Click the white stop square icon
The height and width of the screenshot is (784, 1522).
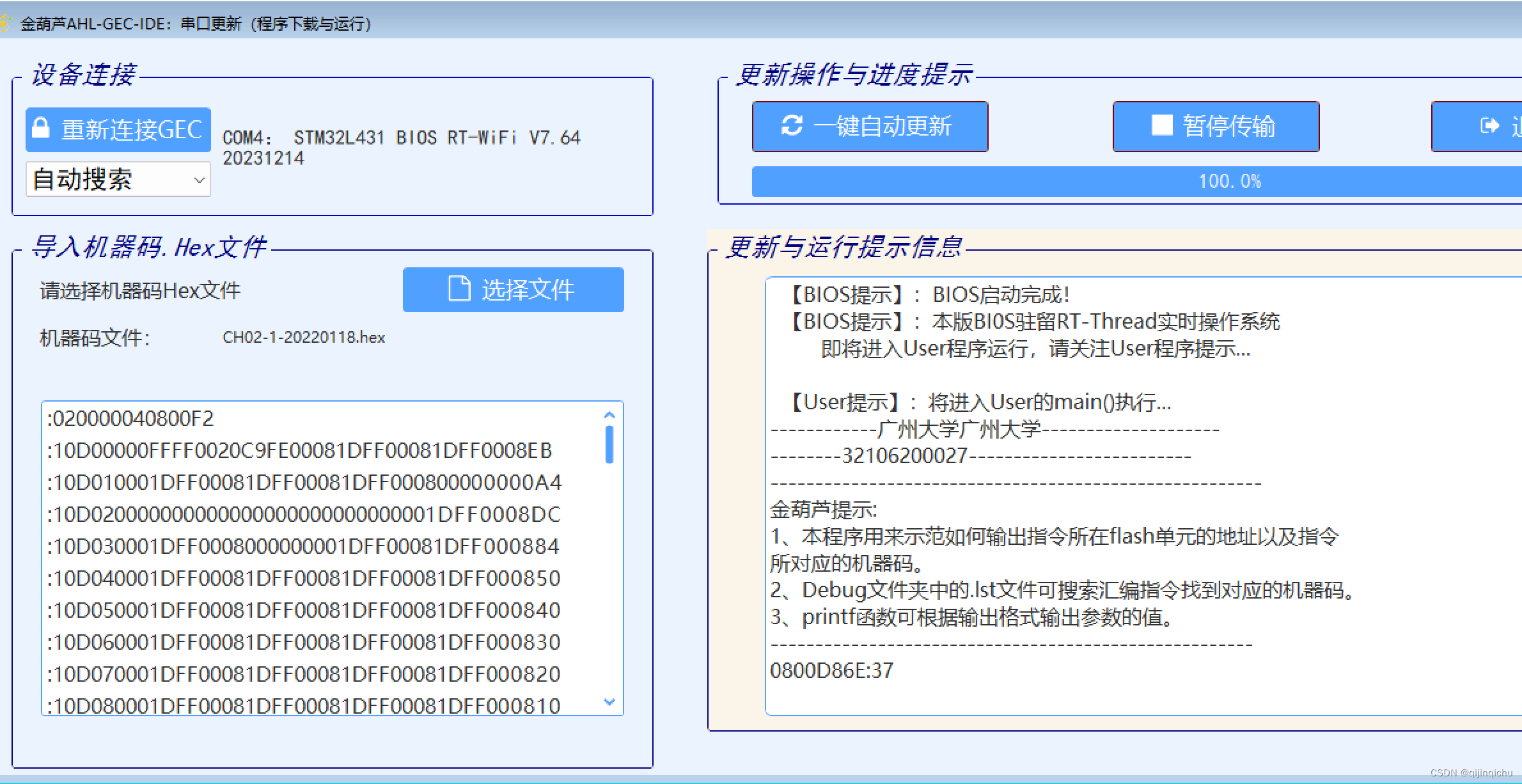1161,125
